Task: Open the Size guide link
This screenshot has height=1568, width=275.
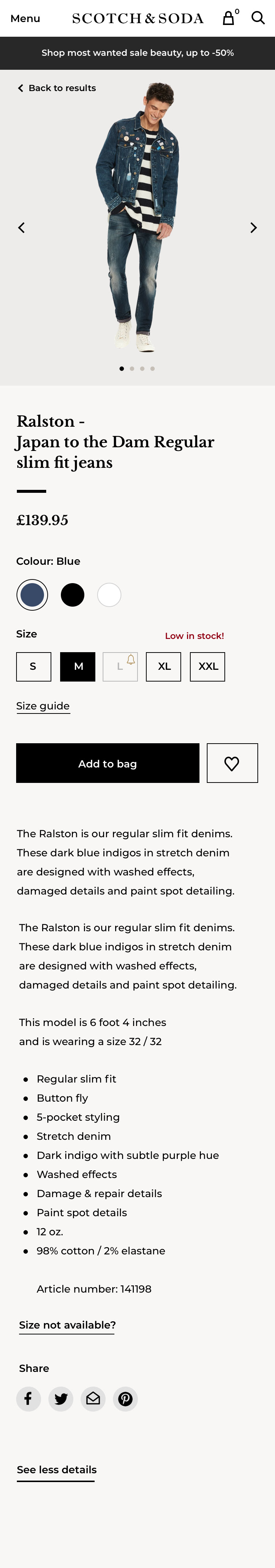Action: coord(43,706)
